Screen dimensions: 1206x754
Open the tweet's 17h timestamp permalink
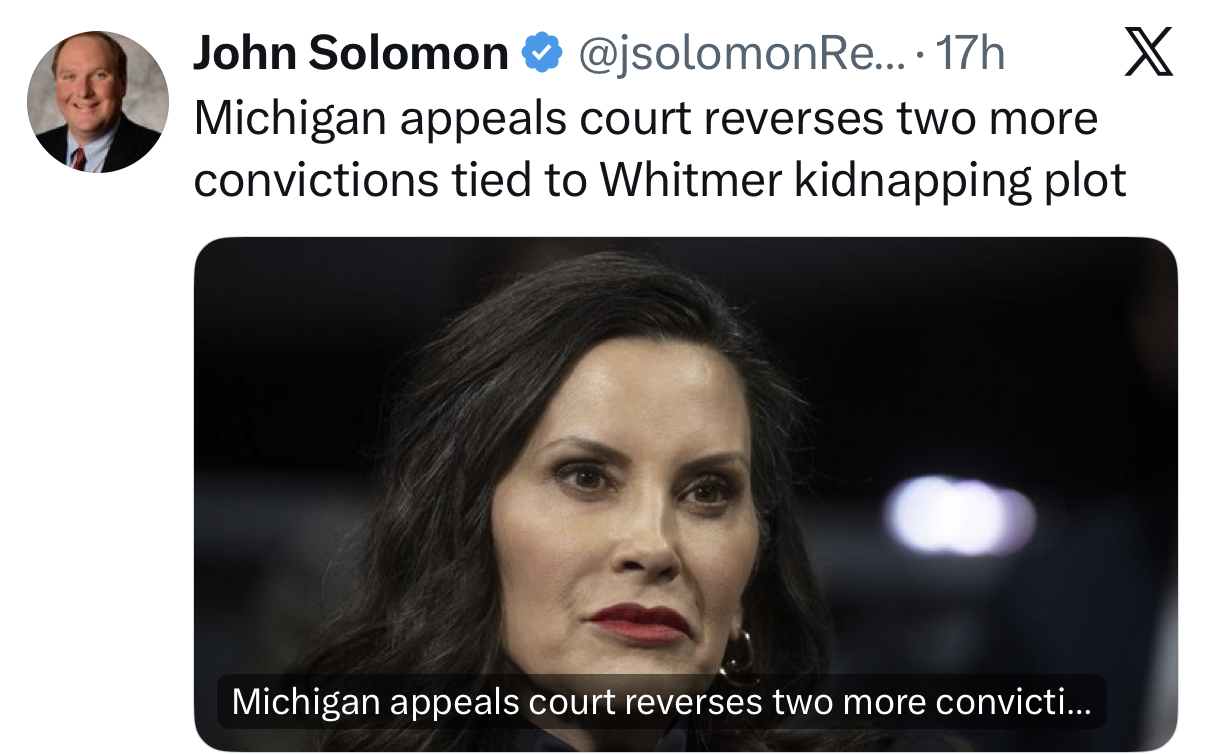[968, 54]
